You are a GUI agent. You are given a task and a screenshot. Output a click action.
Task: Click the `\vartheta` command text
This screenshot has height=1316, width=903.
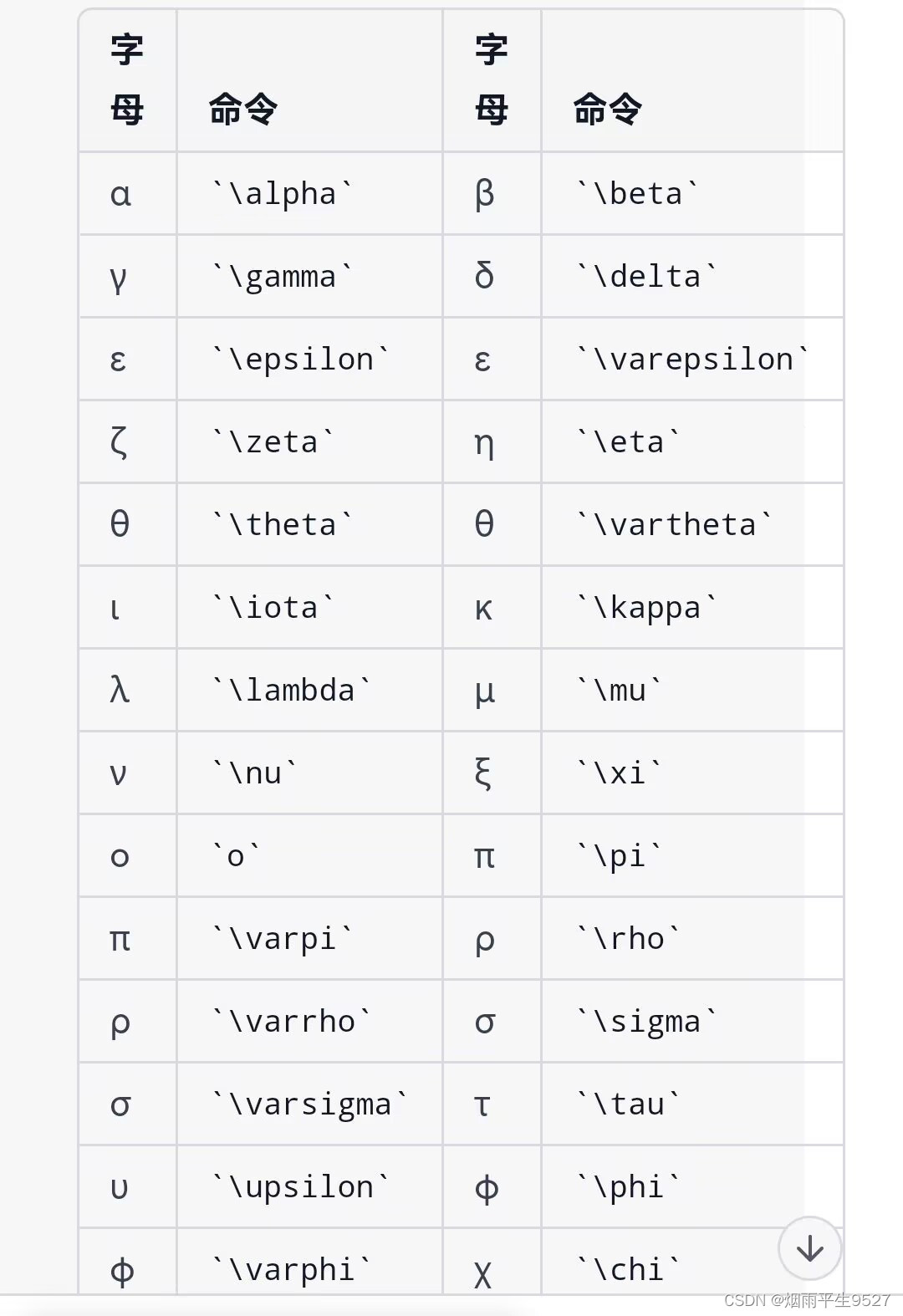pos(674,525)
